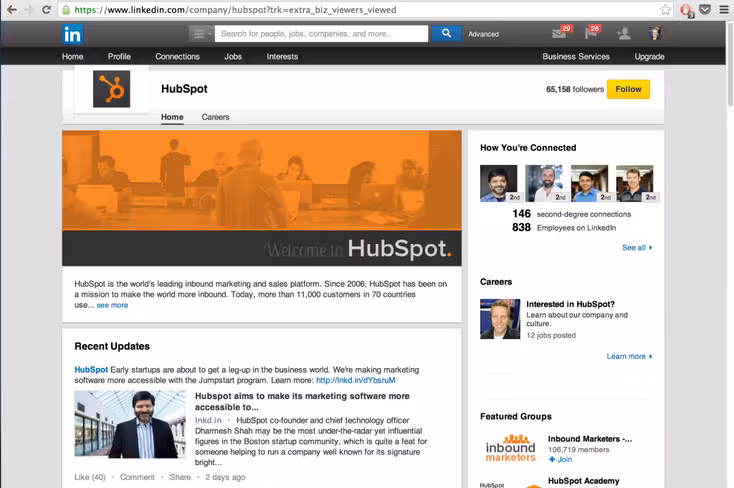
Task: Click the second 2nd-degree connection photo
Action: coord(544,183)
